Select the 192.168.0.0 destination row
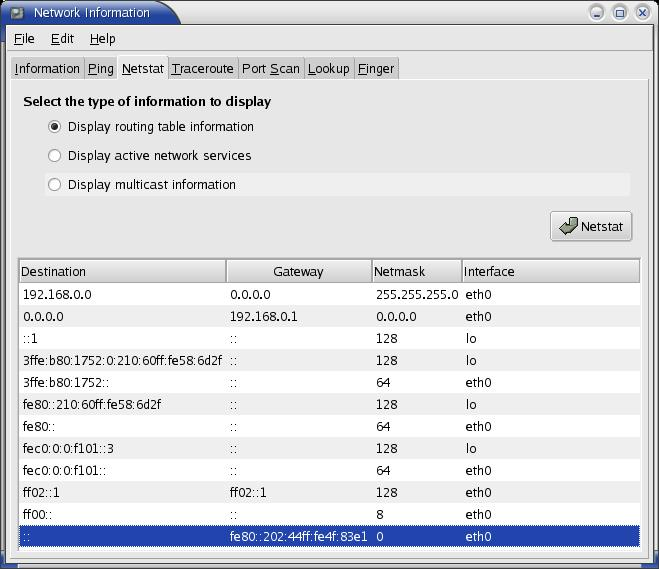Screen dimensions: 659x569 (x=330, y=294)
